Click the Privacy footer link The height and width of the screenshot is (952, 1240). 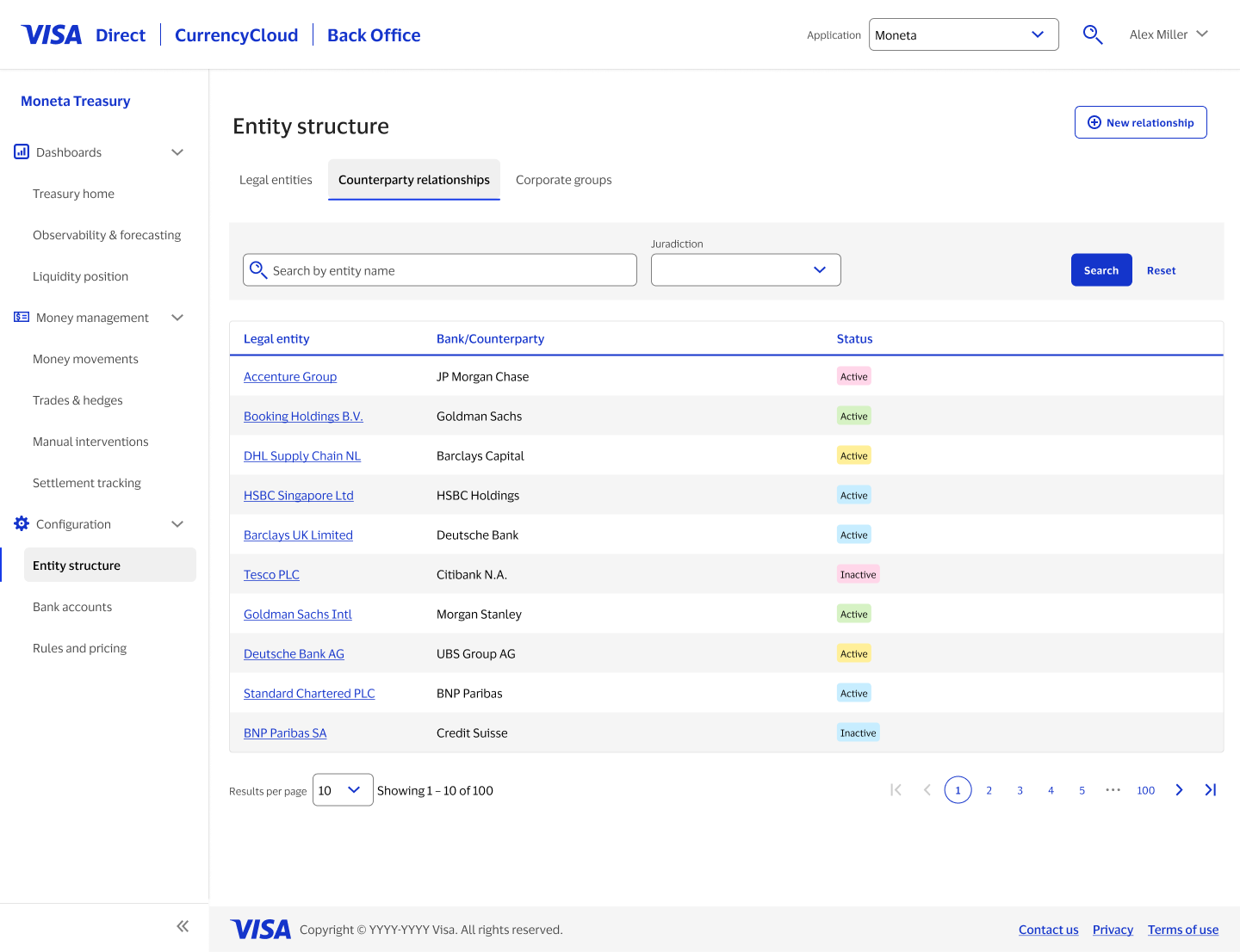pos(1113,930)
